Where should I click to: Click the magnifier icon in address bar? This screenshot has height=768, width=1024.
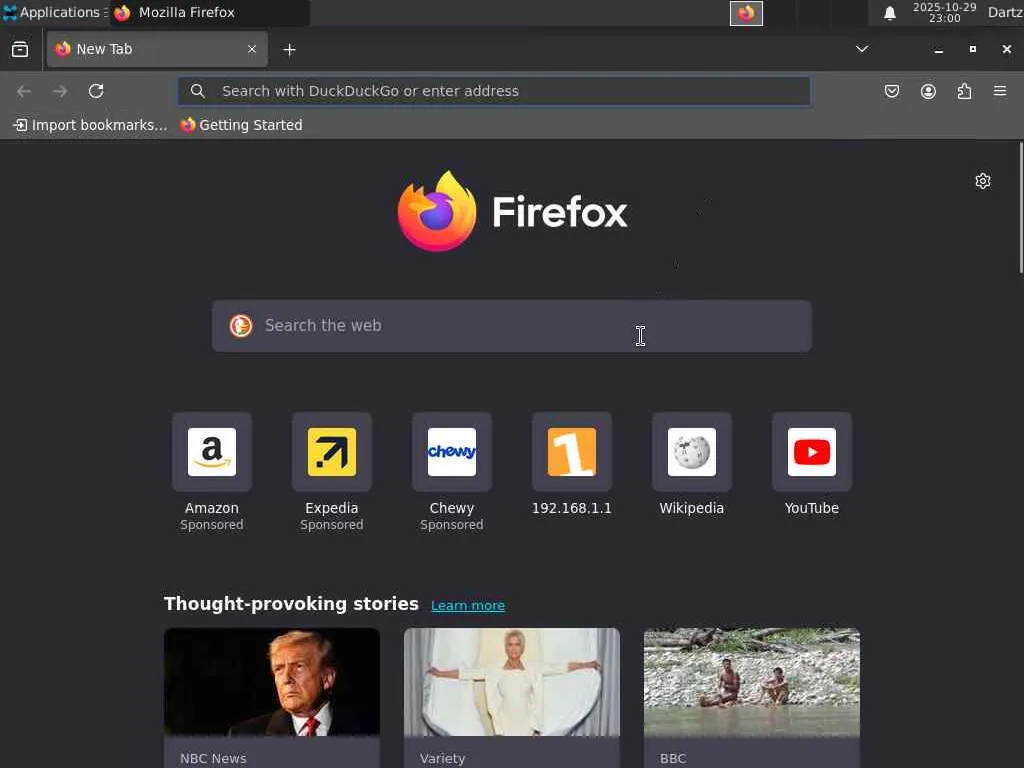pos(198,91)
